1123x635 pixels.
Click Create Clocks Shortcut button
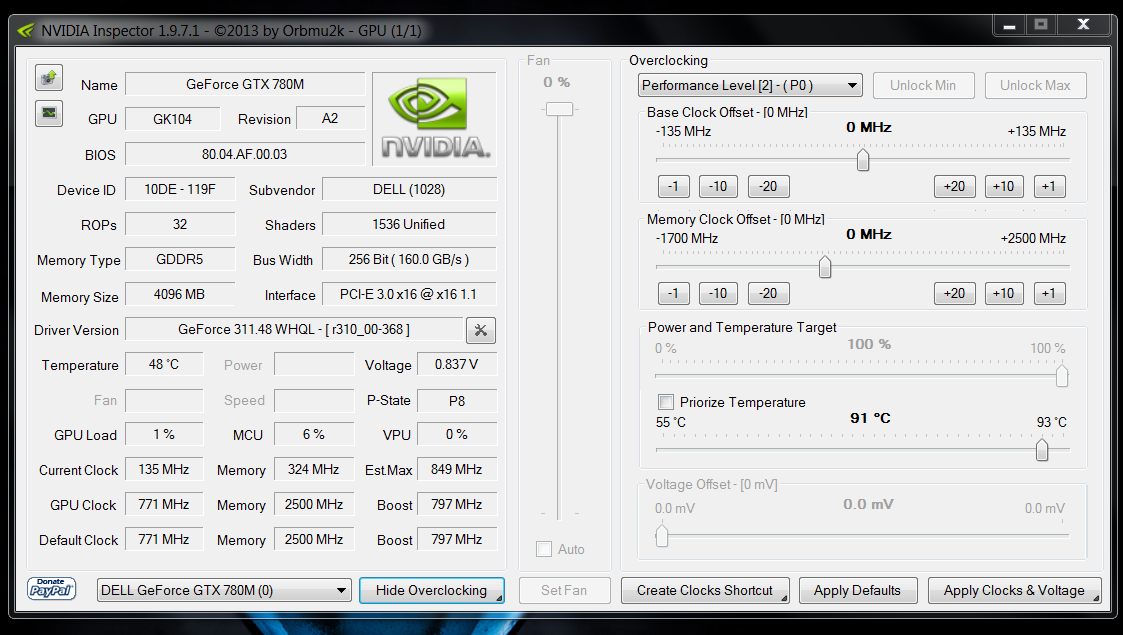click(x=705, y=591)
